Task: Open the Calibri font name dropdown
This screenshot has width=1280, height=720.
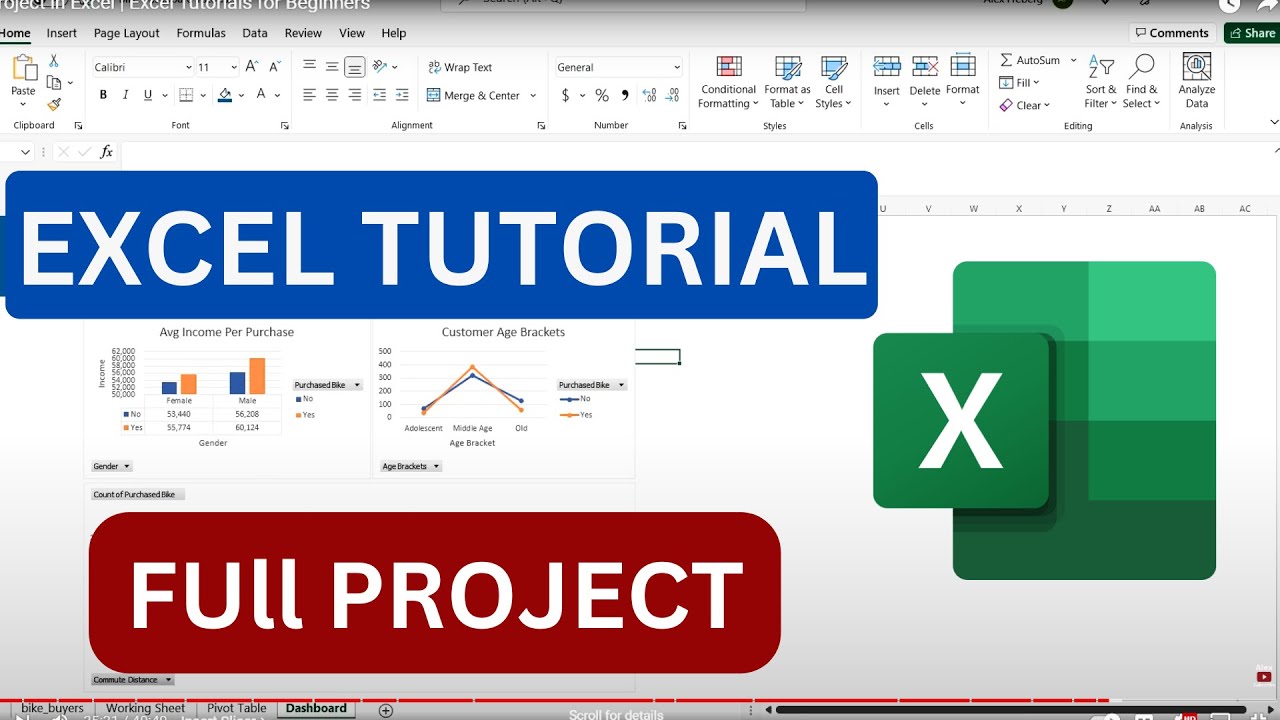Action: tap(189, 67)
